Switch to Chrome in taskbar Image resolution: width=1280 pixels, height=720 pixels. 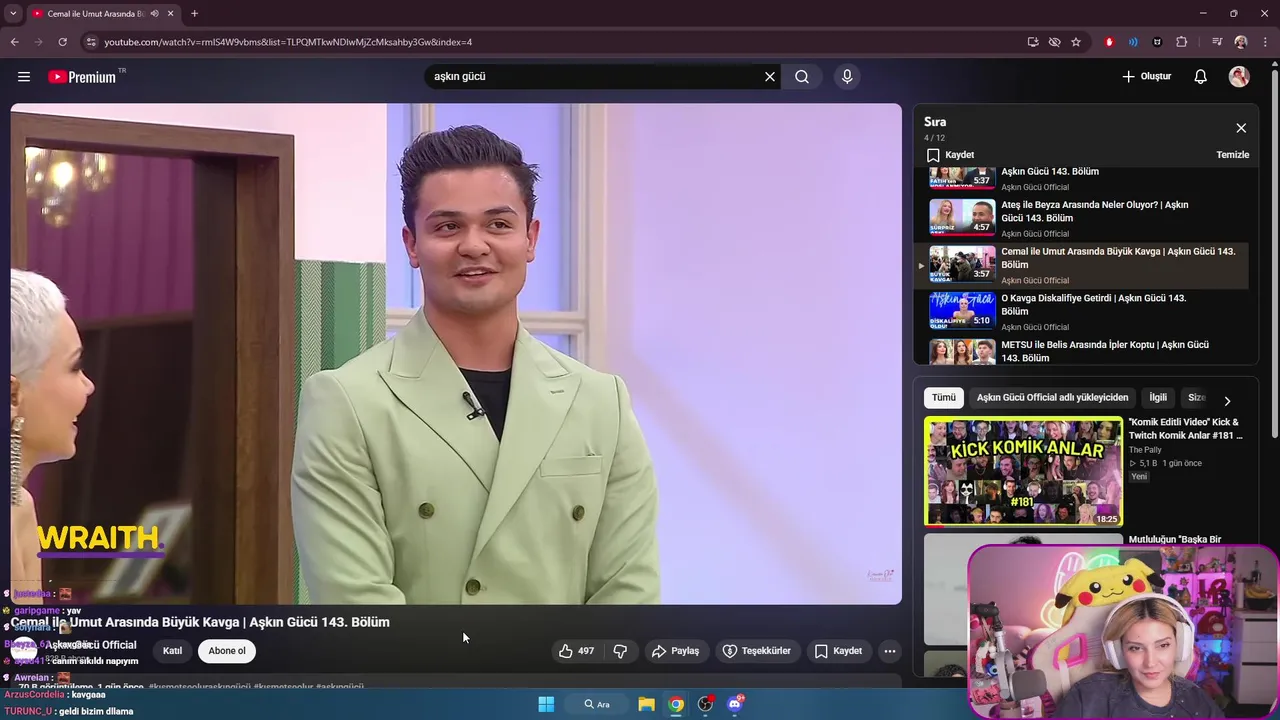tap(676, 704)
